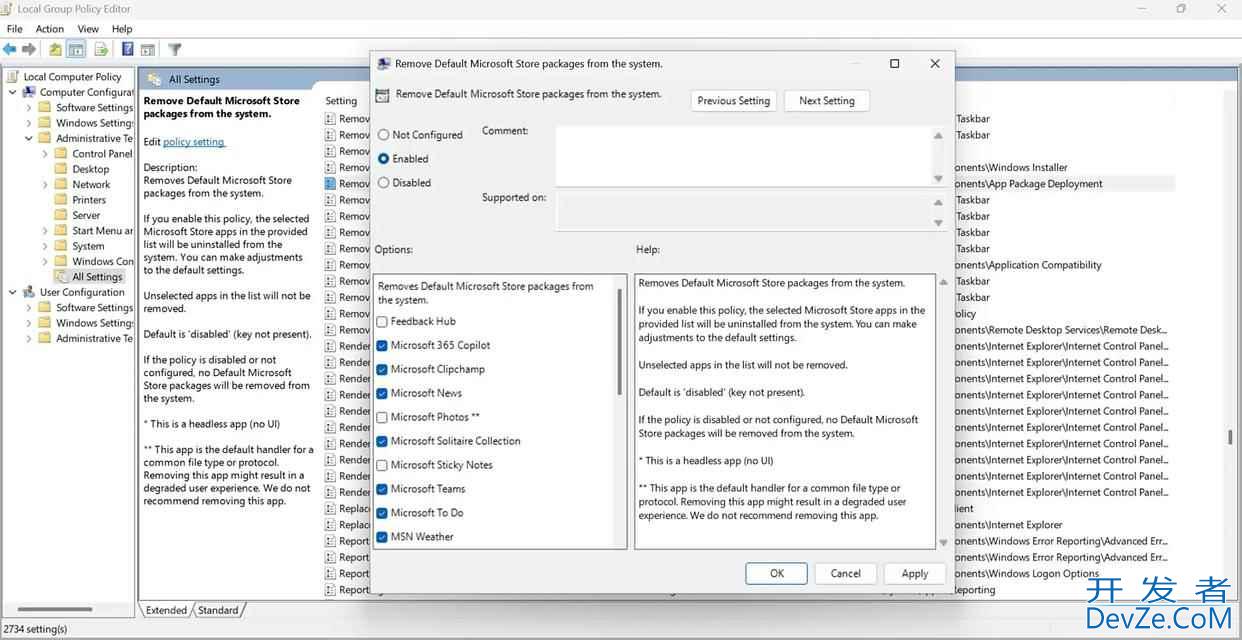Switch to the Standard tab
1242x640 pixels.
(x=218, y=610)
